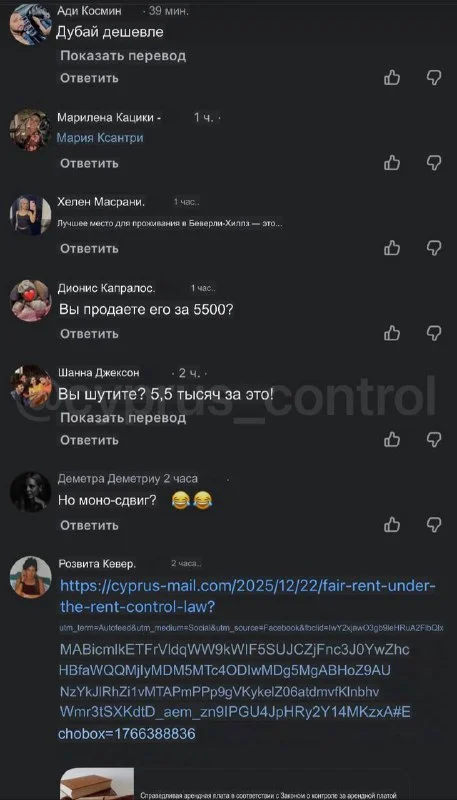
Task: Like Дионис Капралос's comment about 5500
Action: pos(392,334)
